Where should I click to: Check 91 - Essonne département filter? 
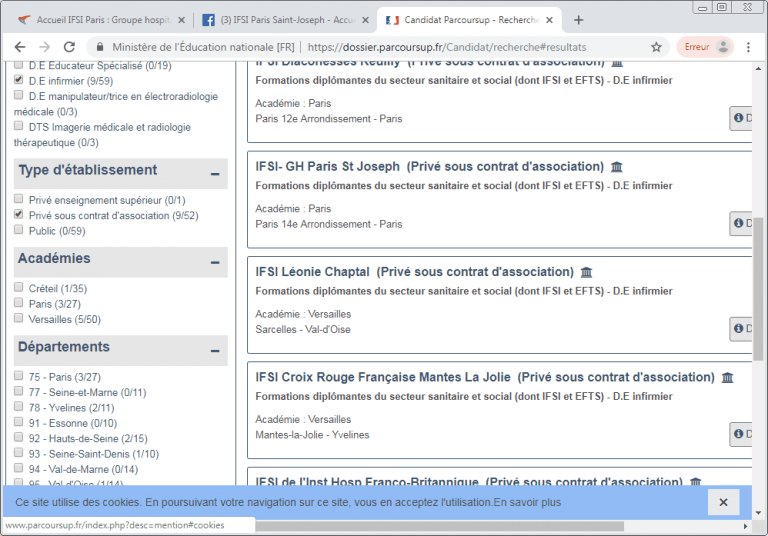pyautogui.click(x=19, y=421)
